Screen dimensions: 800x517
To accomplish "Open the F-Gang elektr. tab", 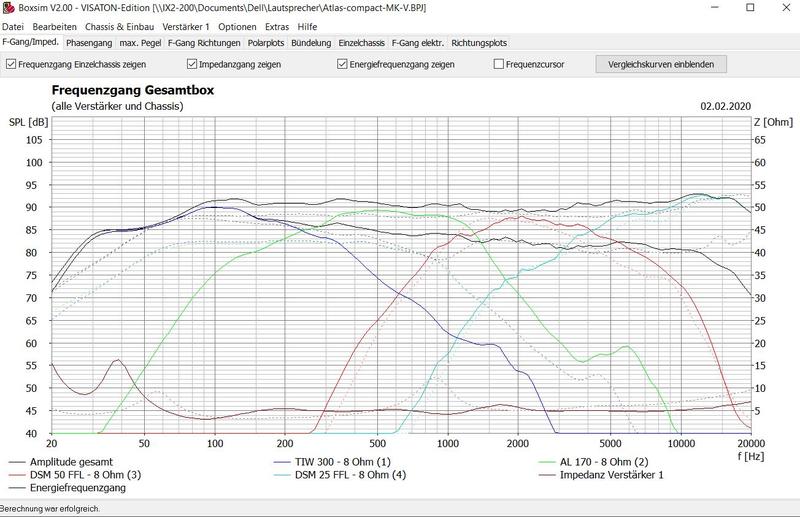I will pyautogui.click(x=418, y=43).
